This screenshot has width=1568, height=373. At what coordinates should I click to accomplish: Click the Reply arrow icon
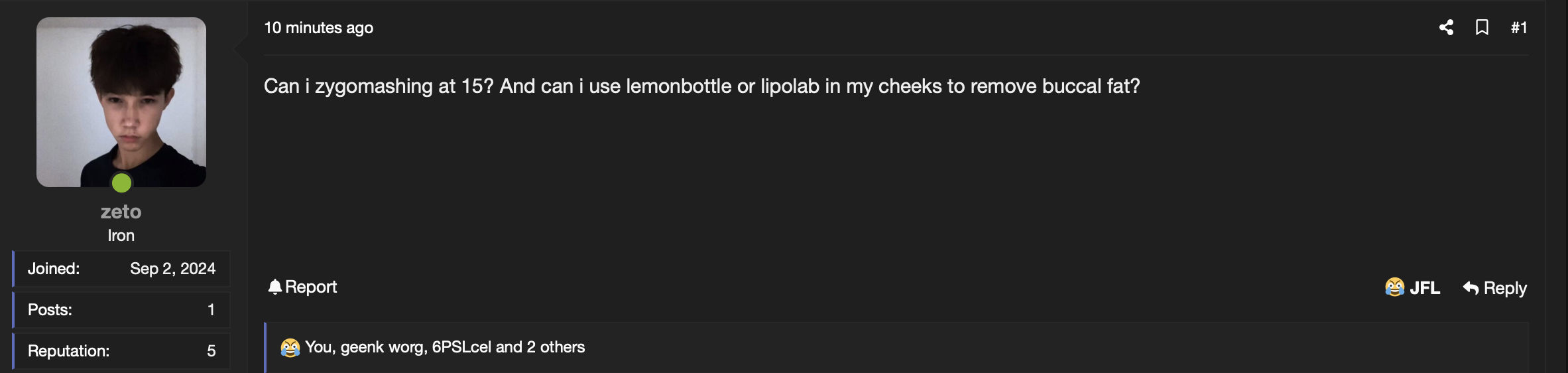(x=1471, y=288)
